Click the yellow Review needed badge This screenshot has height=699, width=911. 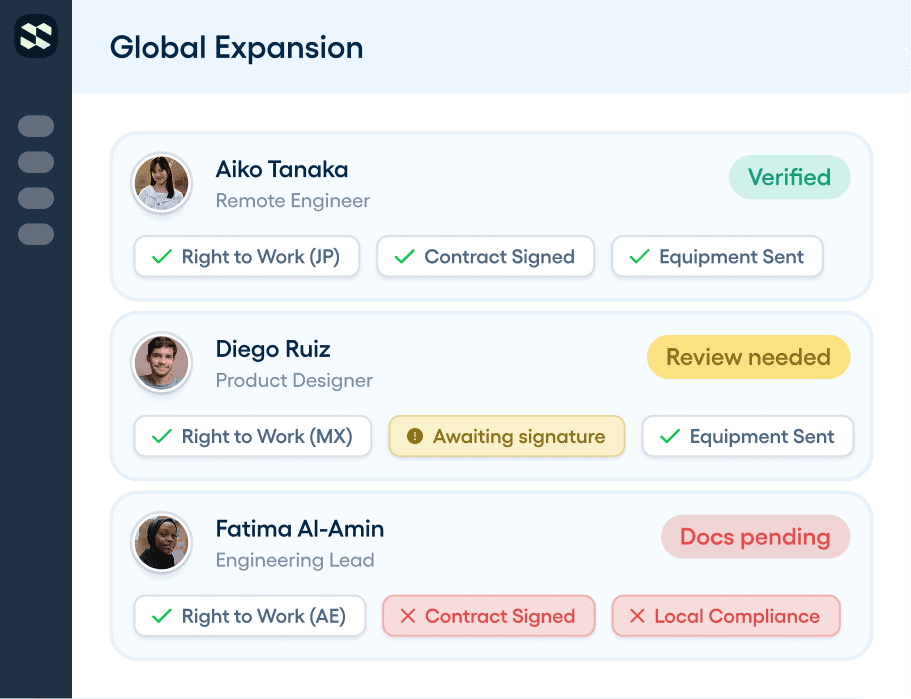point(748,357)
